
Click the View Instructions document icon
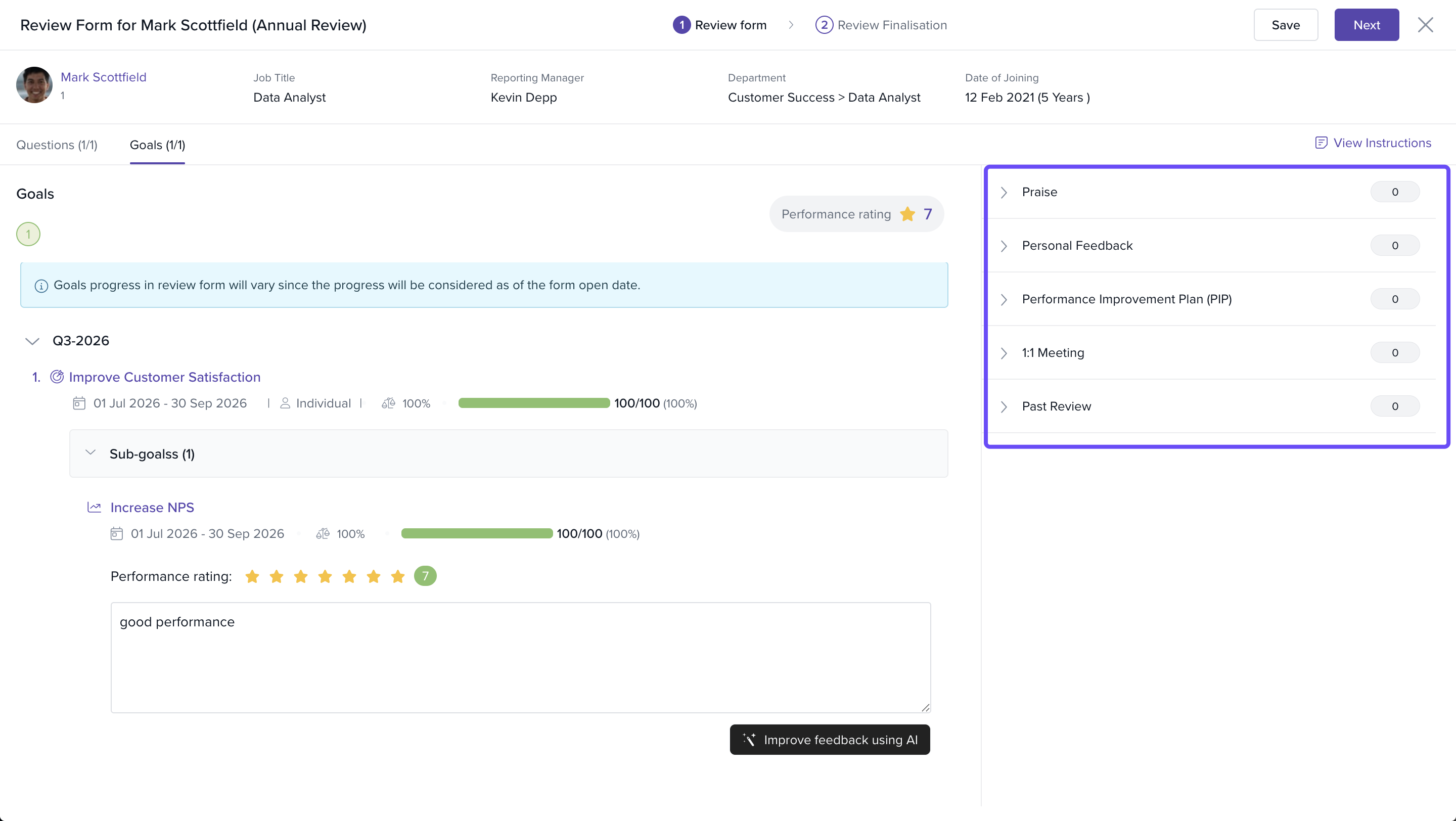point(1321,143)
